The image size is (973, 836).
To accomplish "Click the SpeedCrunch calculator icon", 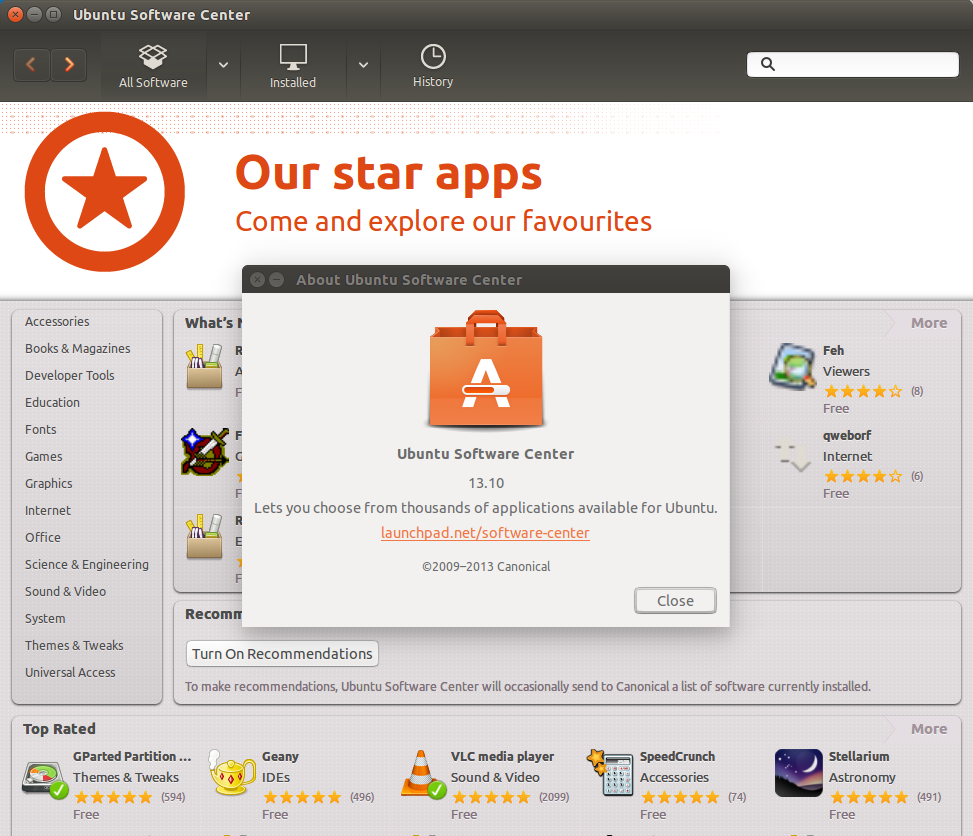I will click(x=610, y=773).
